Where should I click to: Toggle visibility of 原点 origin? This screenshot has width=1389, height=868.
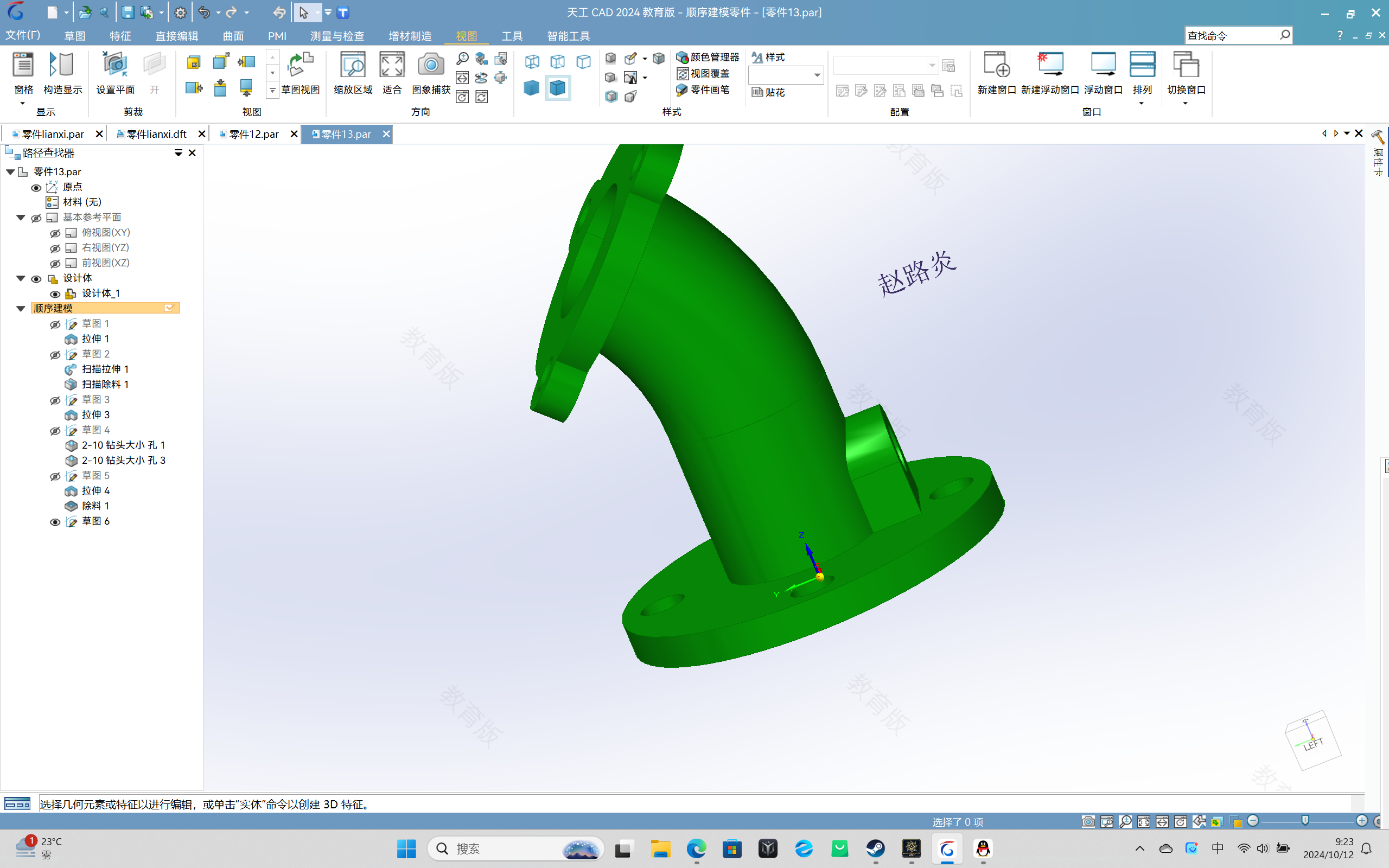point(36,188)
